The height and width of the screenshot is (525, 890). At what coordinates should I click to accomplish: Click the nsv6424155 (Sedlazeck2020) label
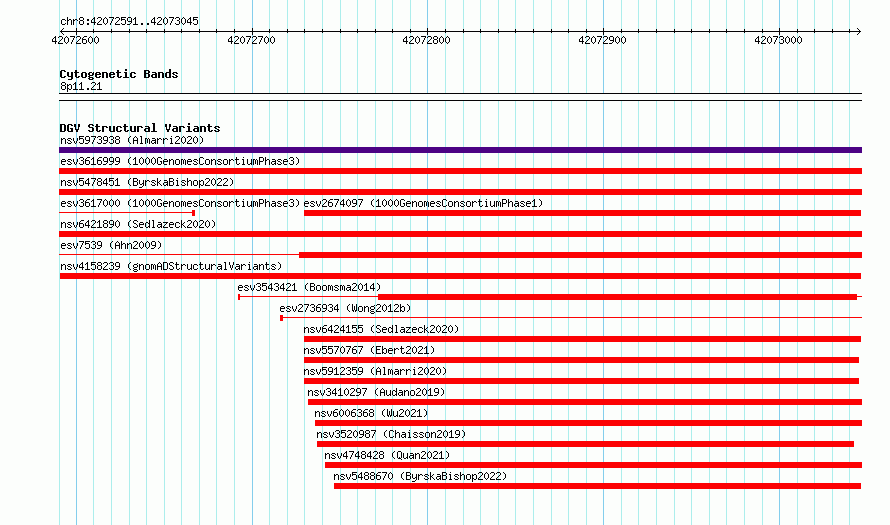tap(381, 329)
